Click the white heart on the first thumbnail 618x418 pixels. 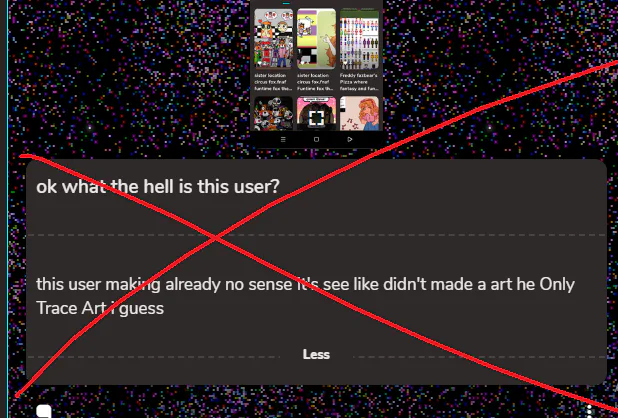pyautogui.click(x=259, y=63)
